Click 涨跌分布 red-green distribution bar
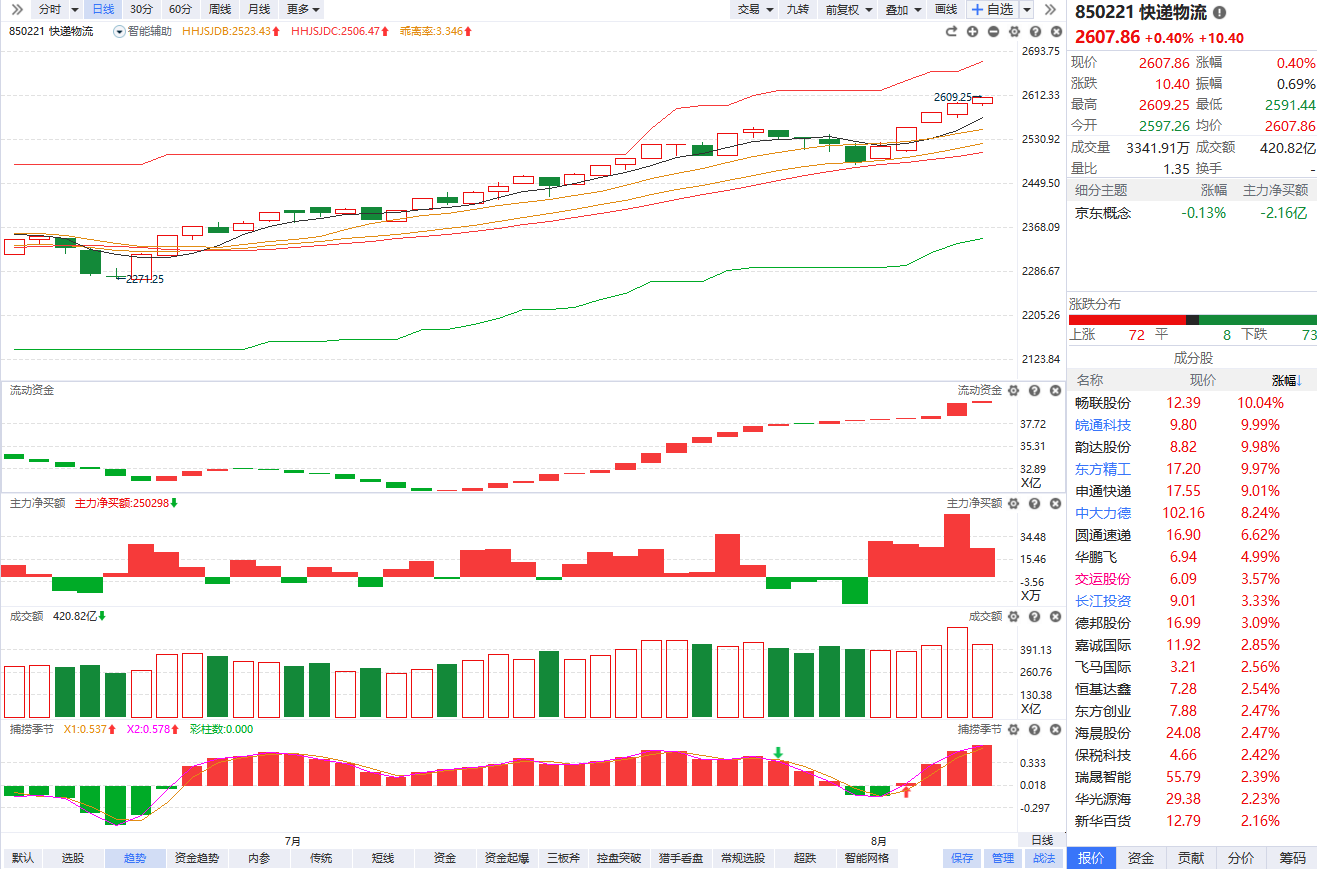This screenshot has width=1317, height=869. pyautogui.click(x=1193, y=320)
